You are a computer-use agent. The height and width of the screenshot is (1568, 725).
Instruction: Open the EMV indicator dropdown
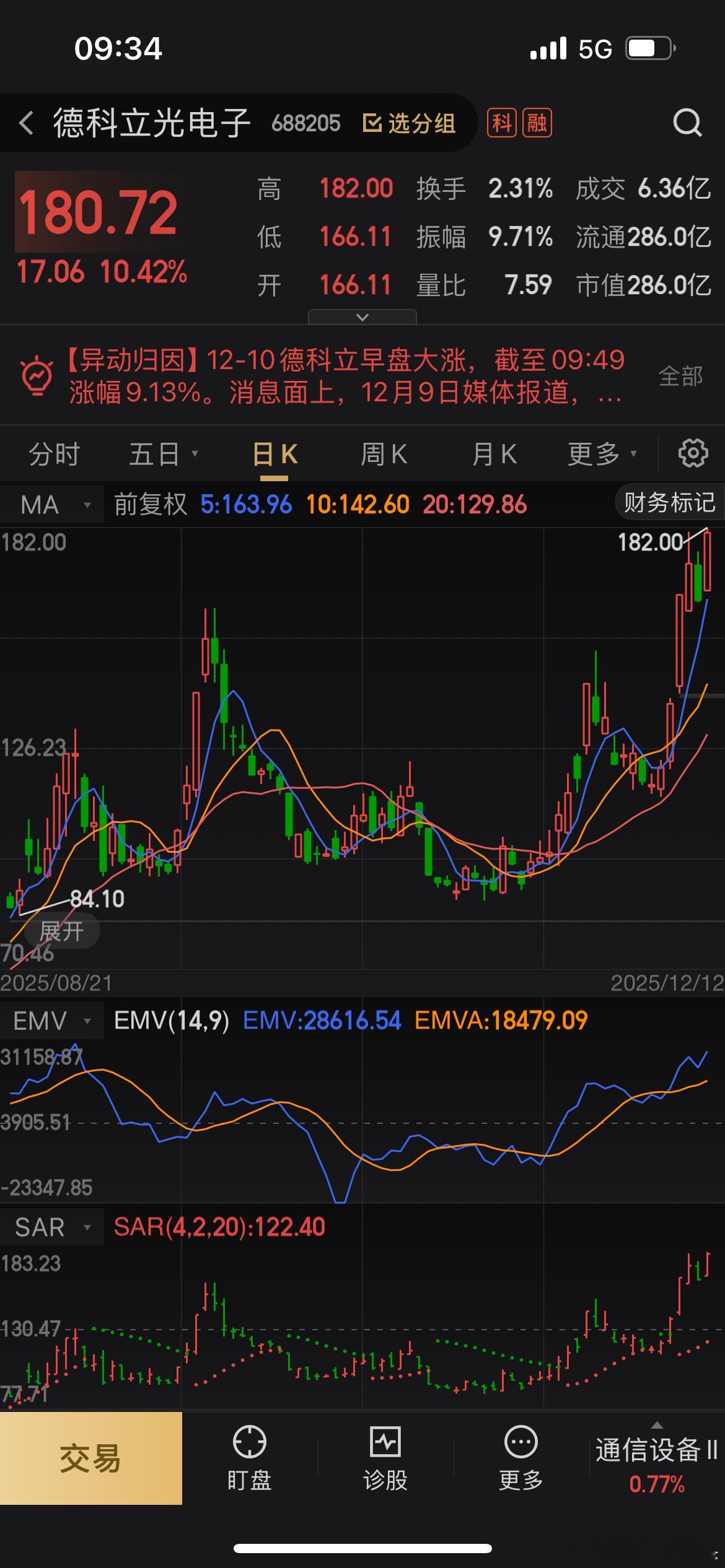click(x=52, y=1021)
